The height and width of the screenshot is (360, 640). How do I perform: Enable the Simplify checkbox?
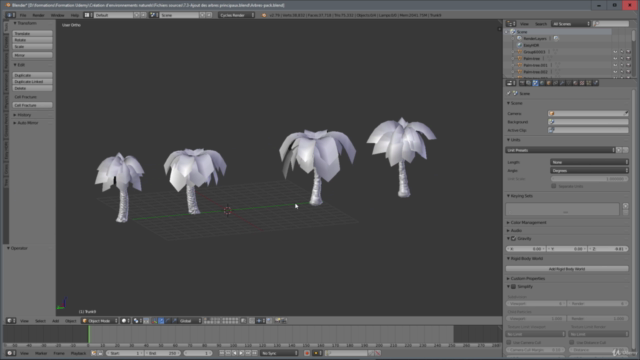click(513, 287)
